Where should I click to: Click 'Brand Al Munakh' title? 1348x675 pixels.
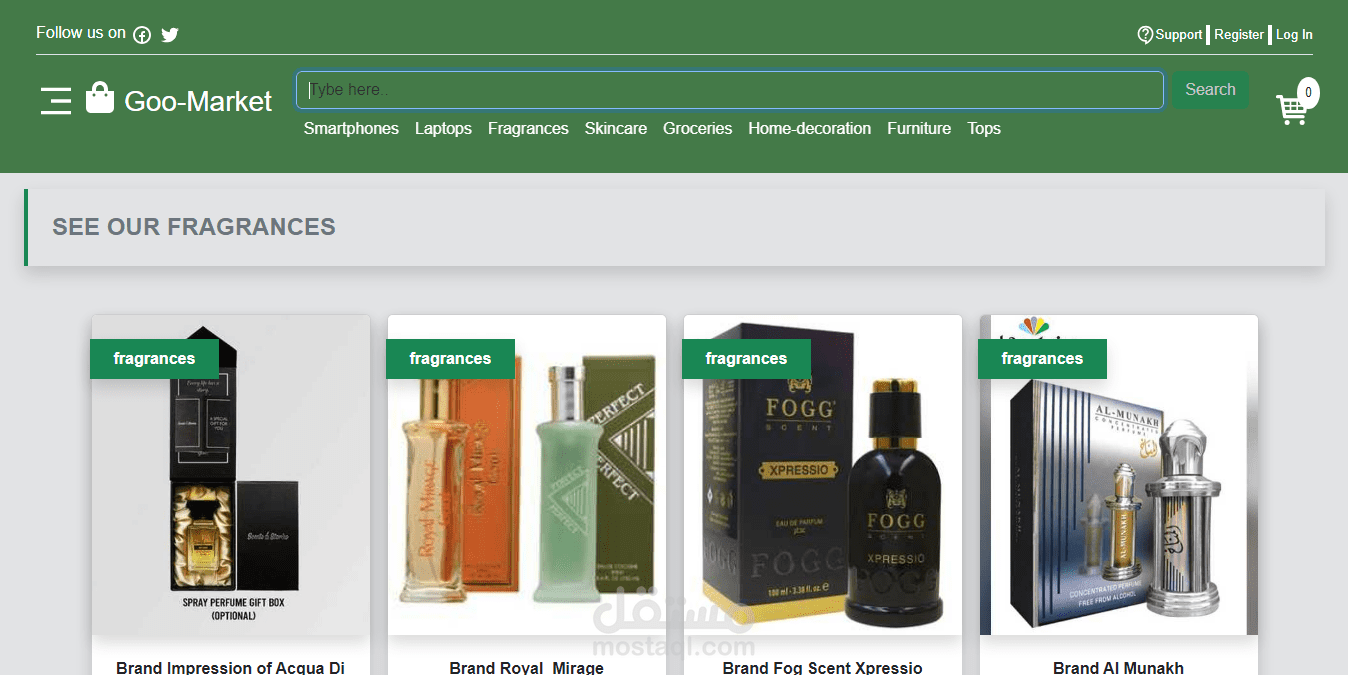click(1119, 667)
